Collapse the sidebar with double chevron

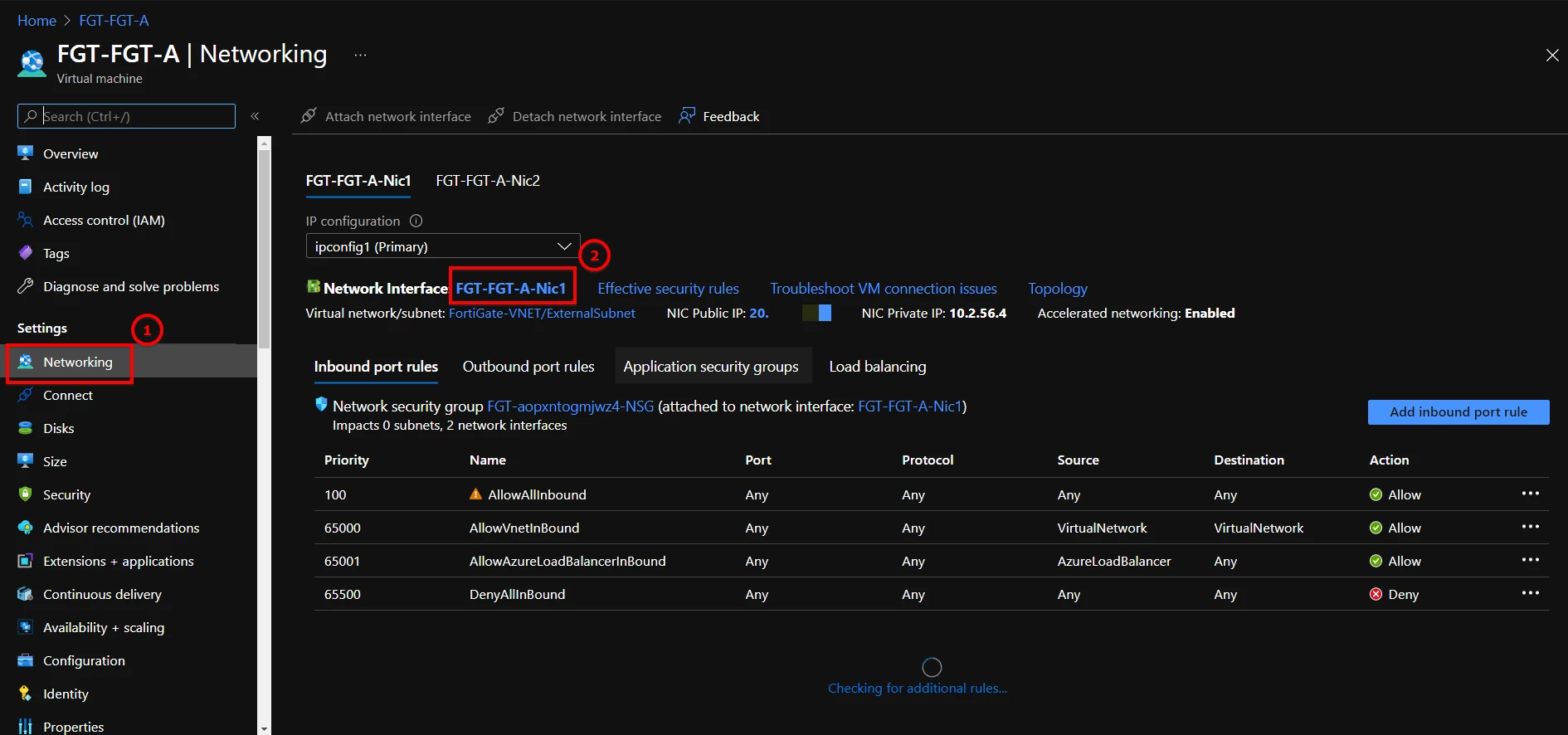click(255, 116)
